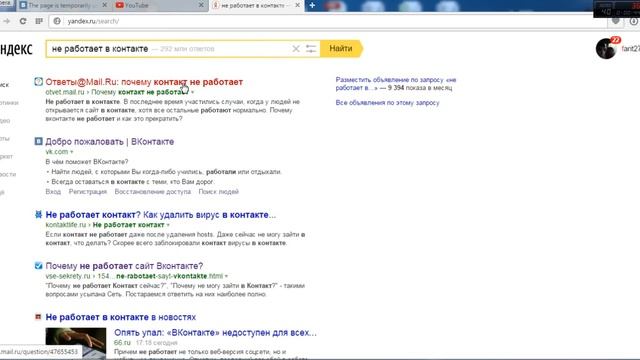The image size is (640, 360).
Task: Reload the page with the refresh icon
Action: click(23, 21)
